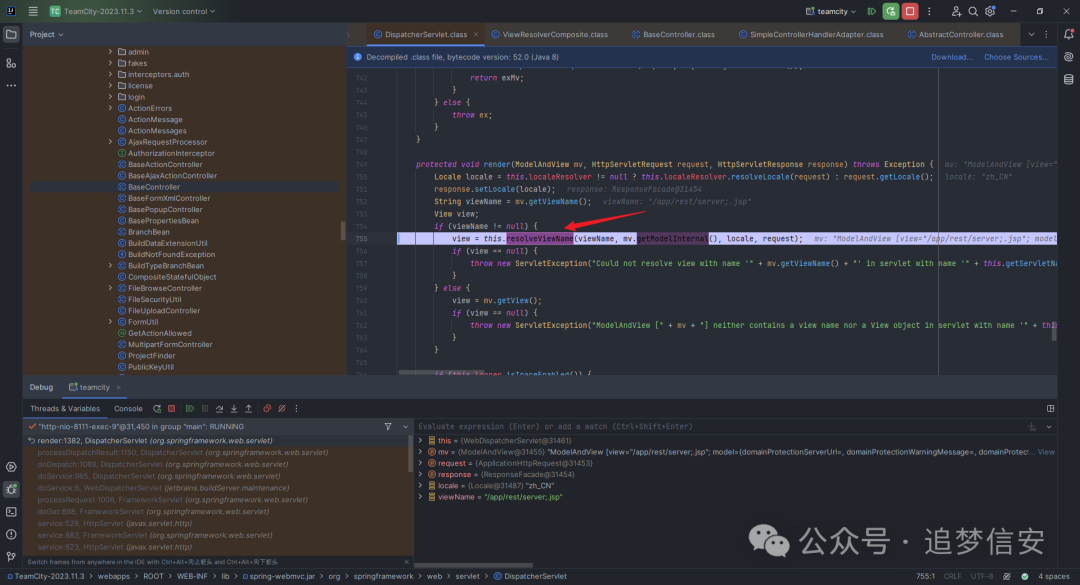
Task: Switch to BaseController.class tab
Action: tap(678, 34)
